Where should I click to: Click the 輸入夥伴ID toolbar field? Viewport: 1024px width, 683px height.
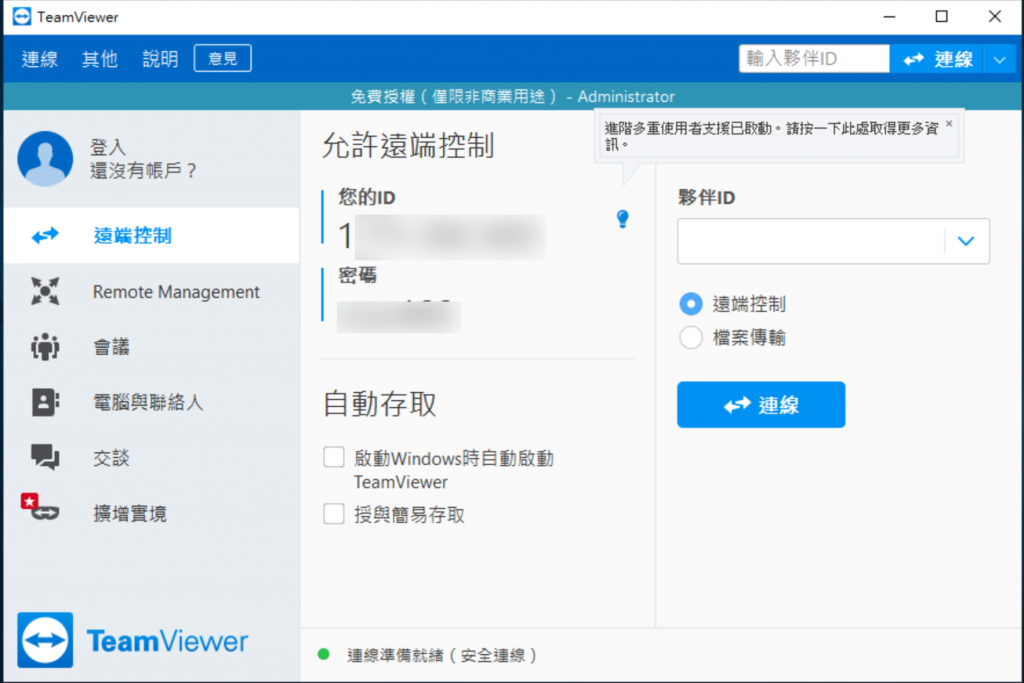(x=814, y=59)
